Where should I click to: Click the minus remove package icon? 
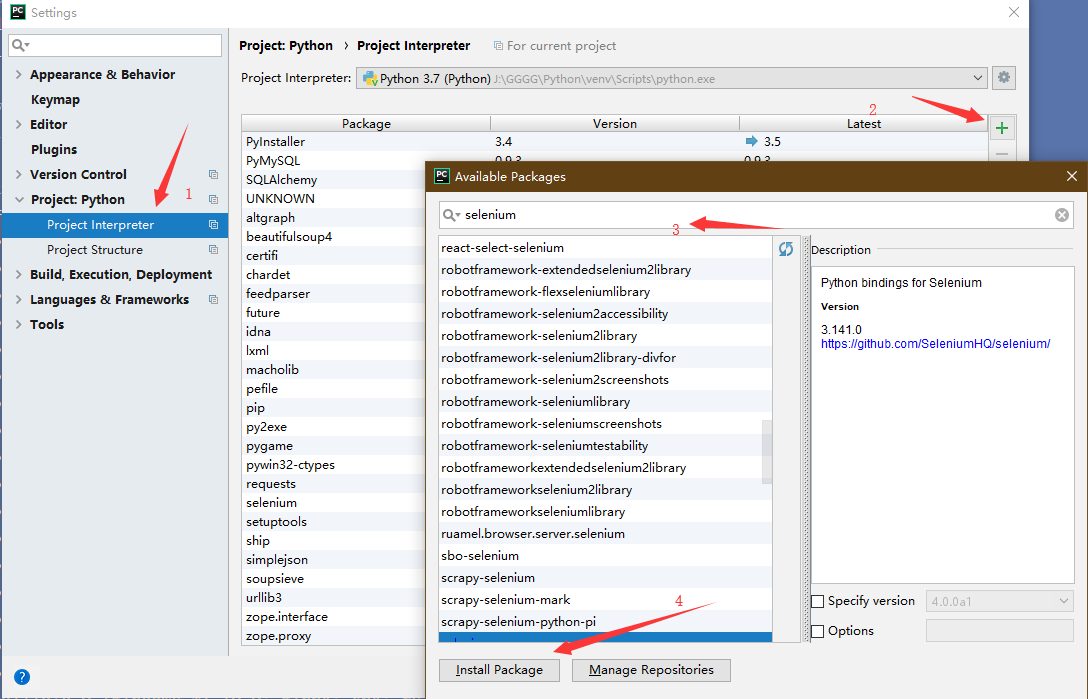point(1001,154)
